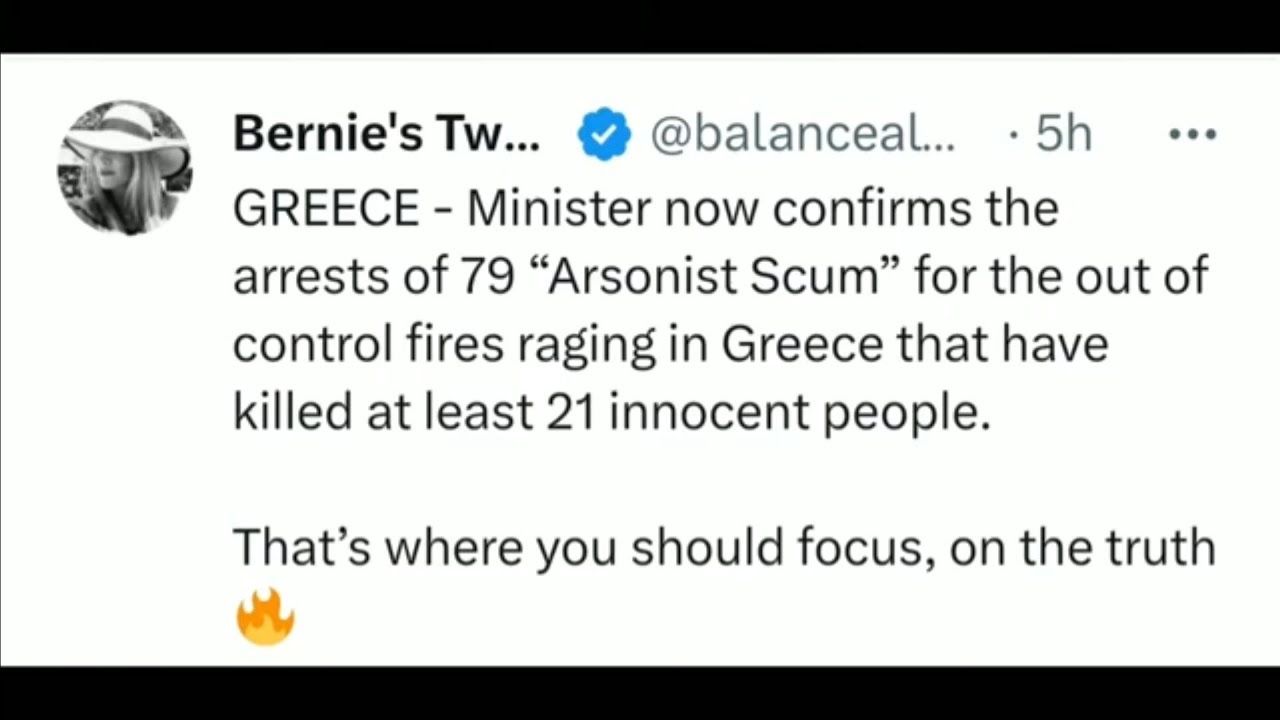
Task: Open the Bernie's Tw... display name
Action: click(x=386, y=135)
